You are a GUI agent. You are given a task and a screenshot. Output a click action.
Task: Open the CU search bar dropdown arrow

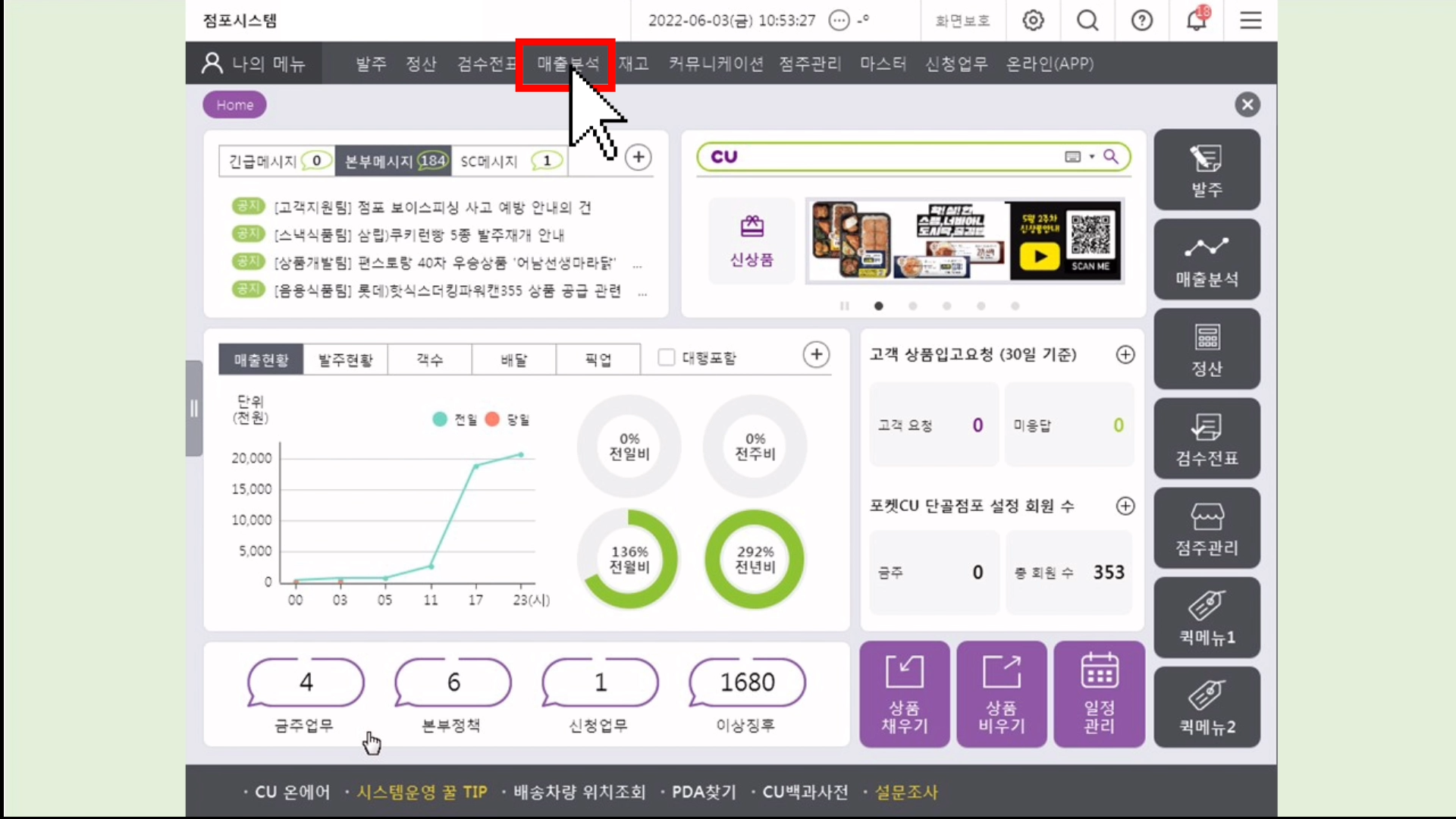pos(1092,157)
